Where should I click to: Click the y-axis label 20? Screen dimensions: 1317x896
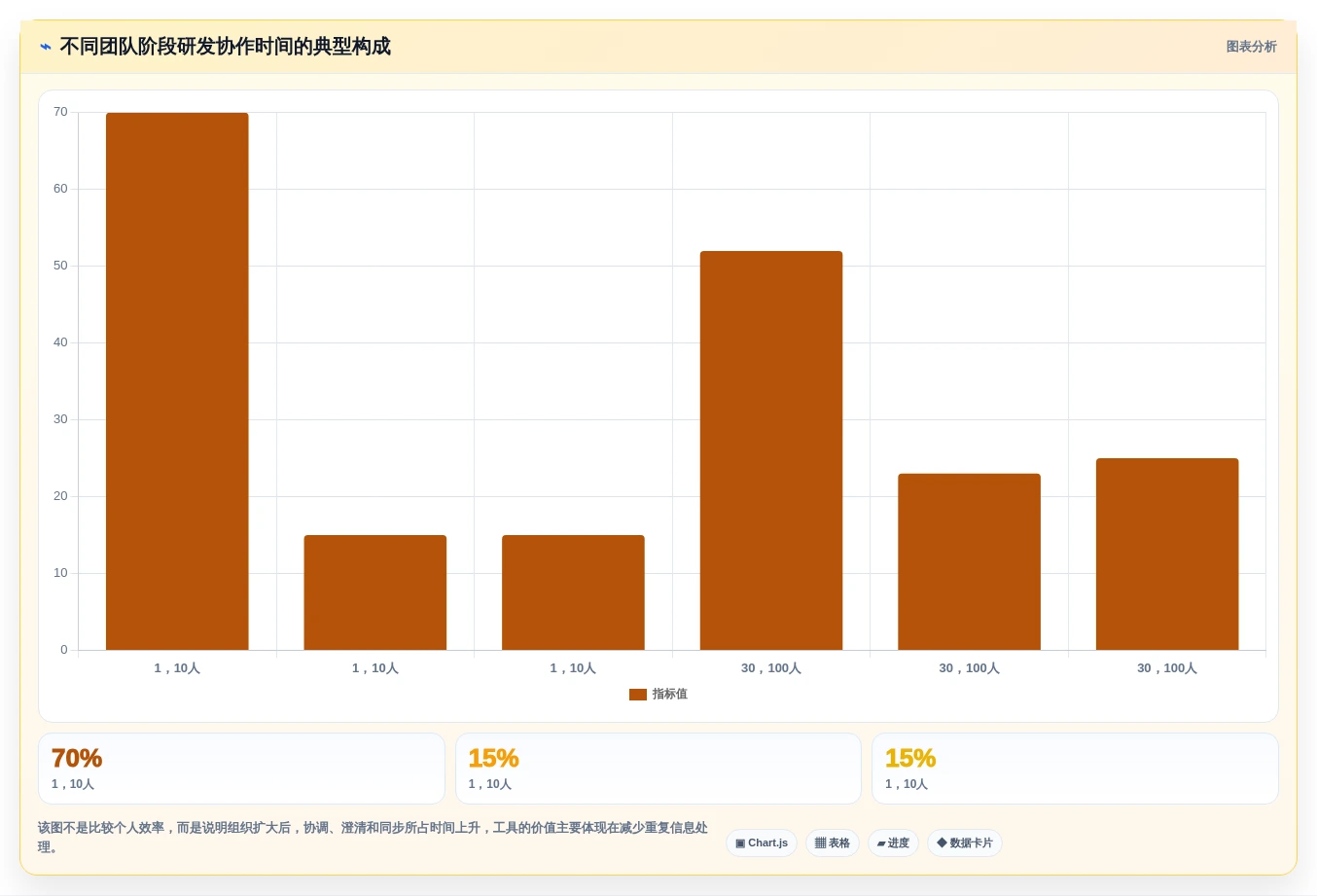[x=60, y=496]
